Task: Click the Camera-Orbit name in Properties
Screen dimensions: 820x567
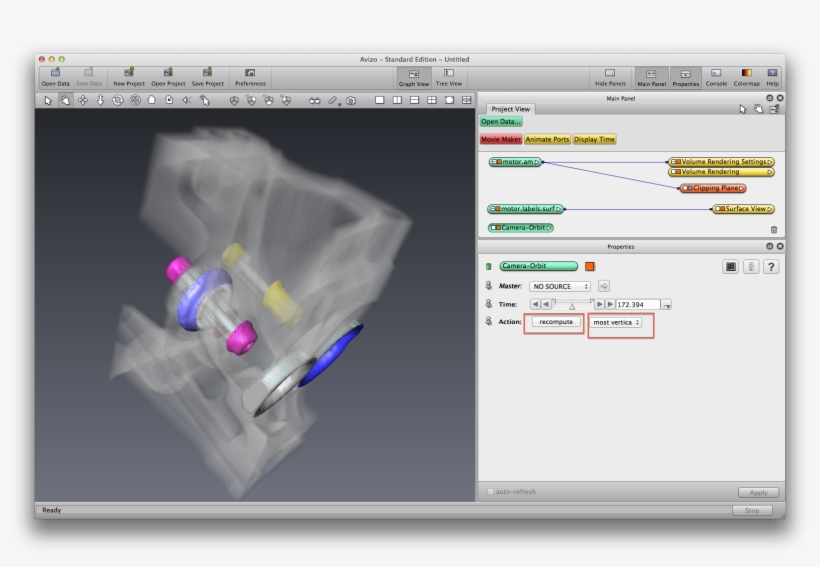Action: point(539,266)
